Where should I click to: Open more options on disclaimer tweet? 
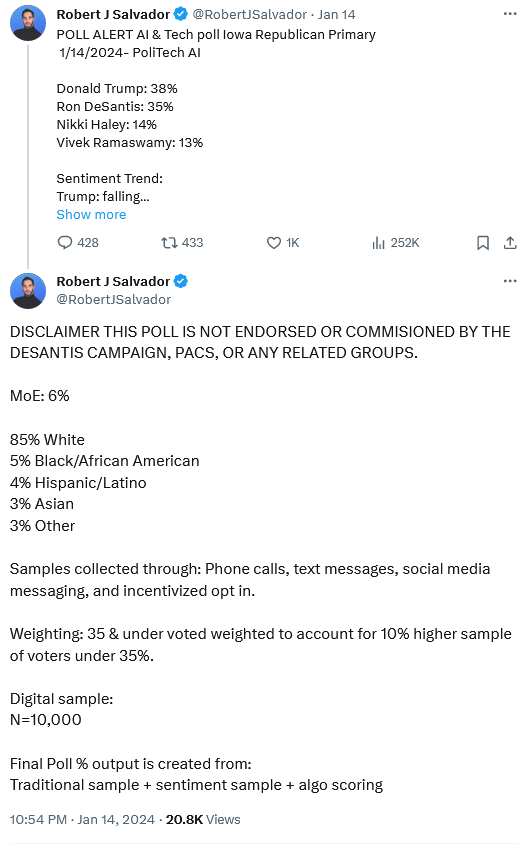tap(510, 281)
